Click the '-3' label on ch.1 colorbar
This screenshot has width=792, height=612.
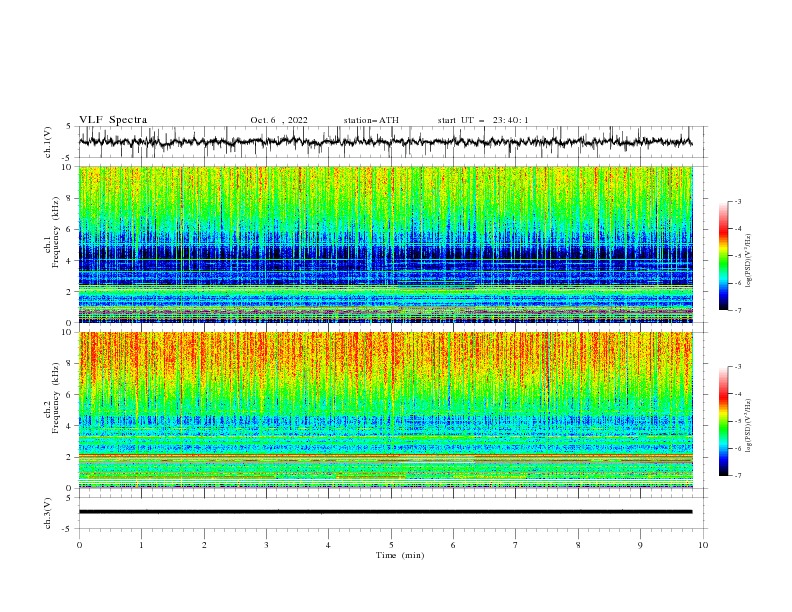(737, 201)
